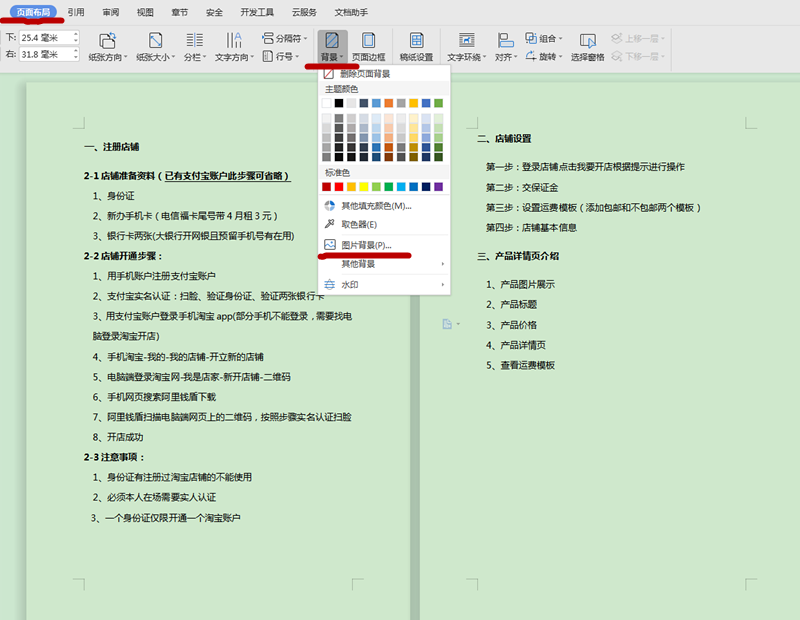The image size is (800, 620).
Task: Click the line 第二步：交保证金
Action: (x=522, y=187)
